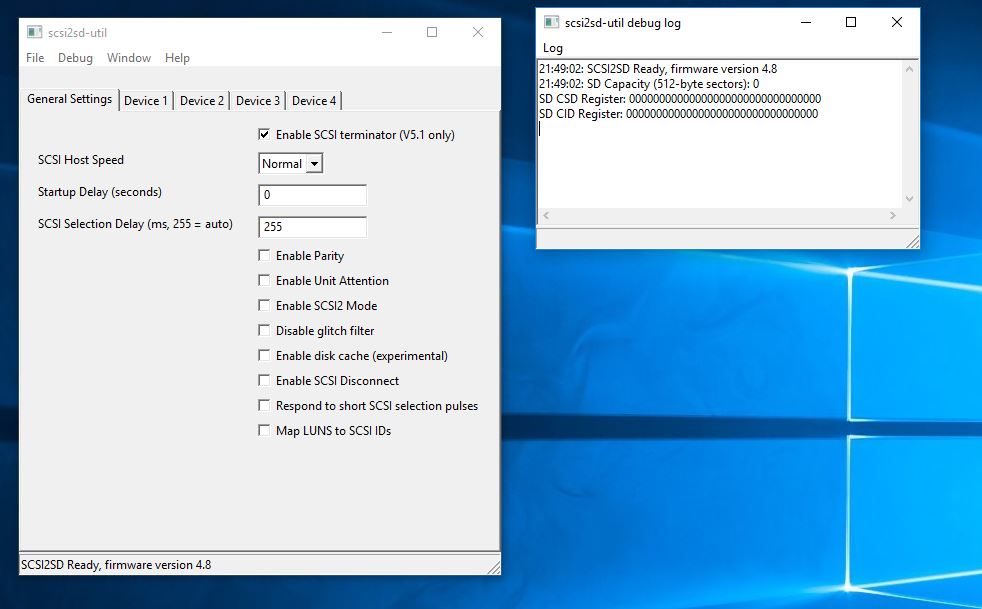
Task: Enable Parity checkbox
Action: (x=264, y=255)
